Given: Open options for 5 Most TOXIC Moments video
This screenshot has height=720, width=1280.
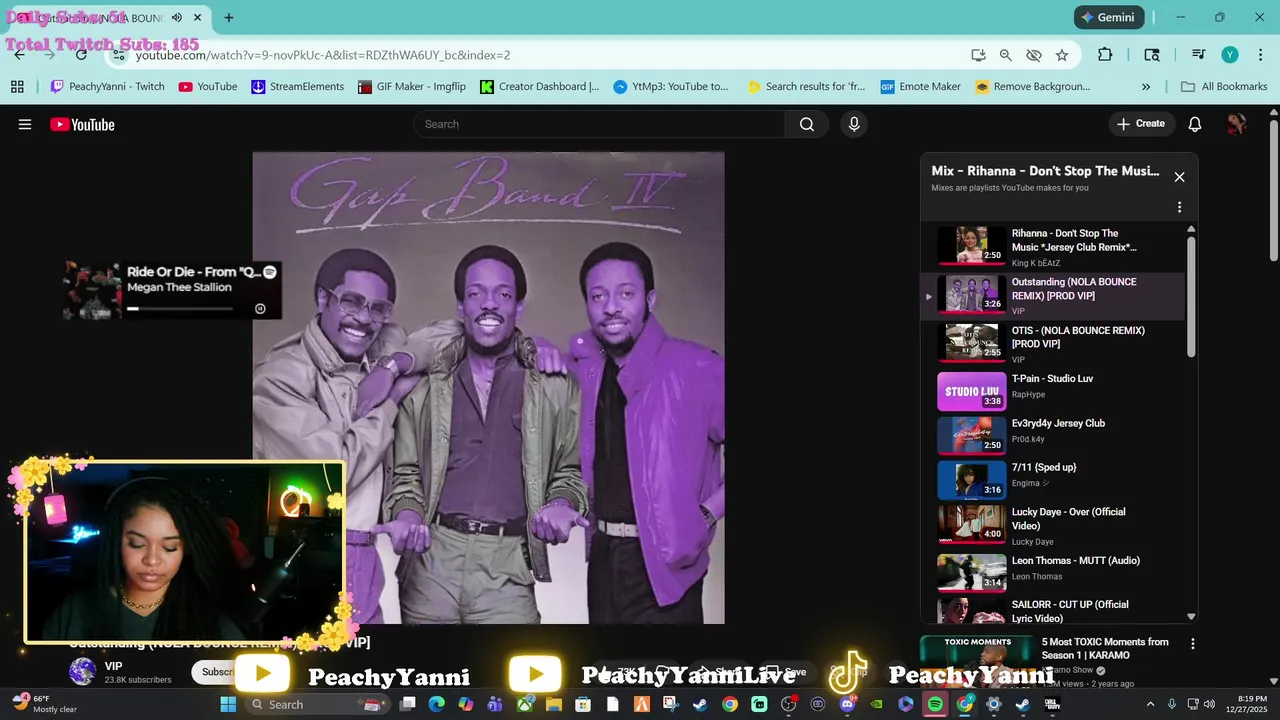Looking at the screenshot, I should click(x=1192, y=644).
